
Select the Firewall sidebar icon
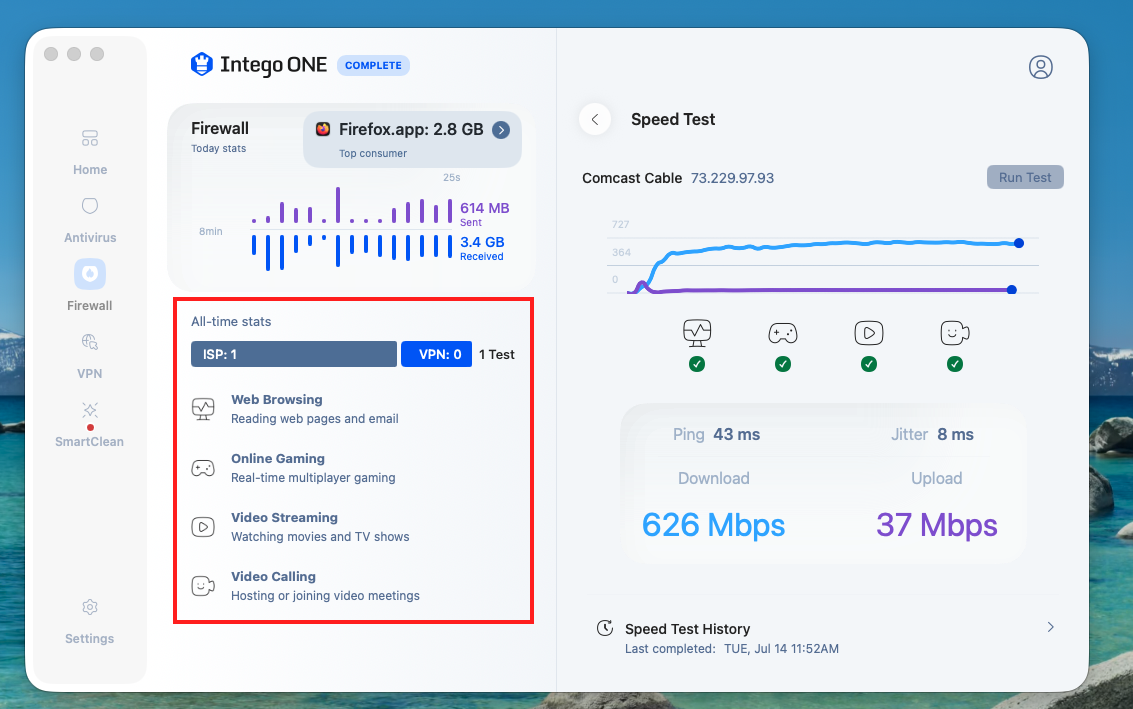(90, 275)
